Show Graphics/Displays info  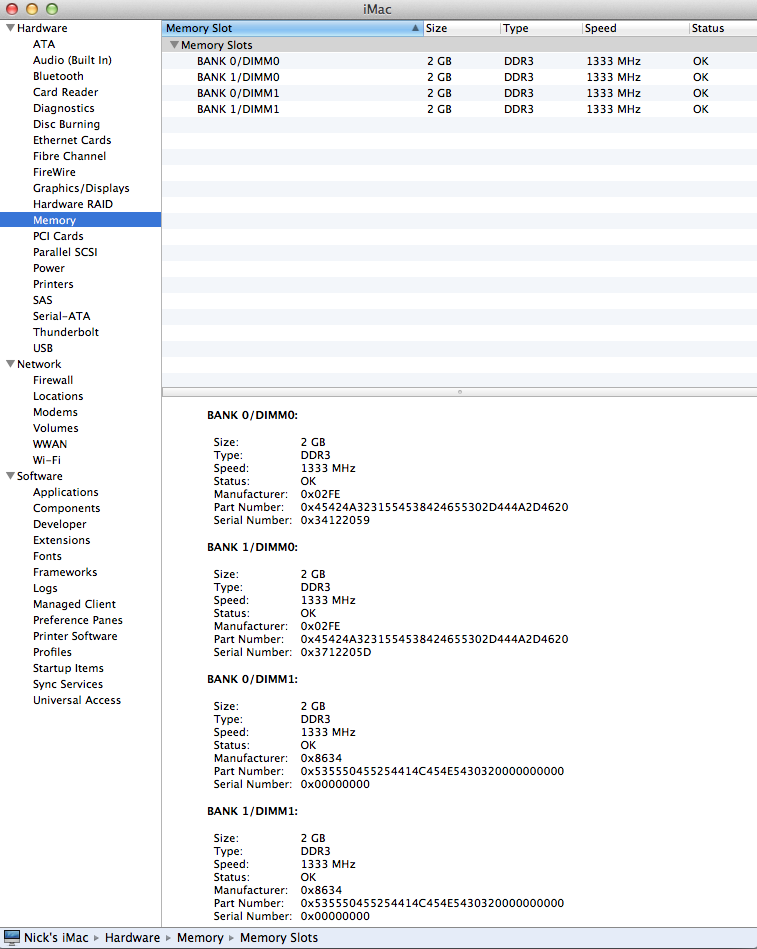click(81, 188)
